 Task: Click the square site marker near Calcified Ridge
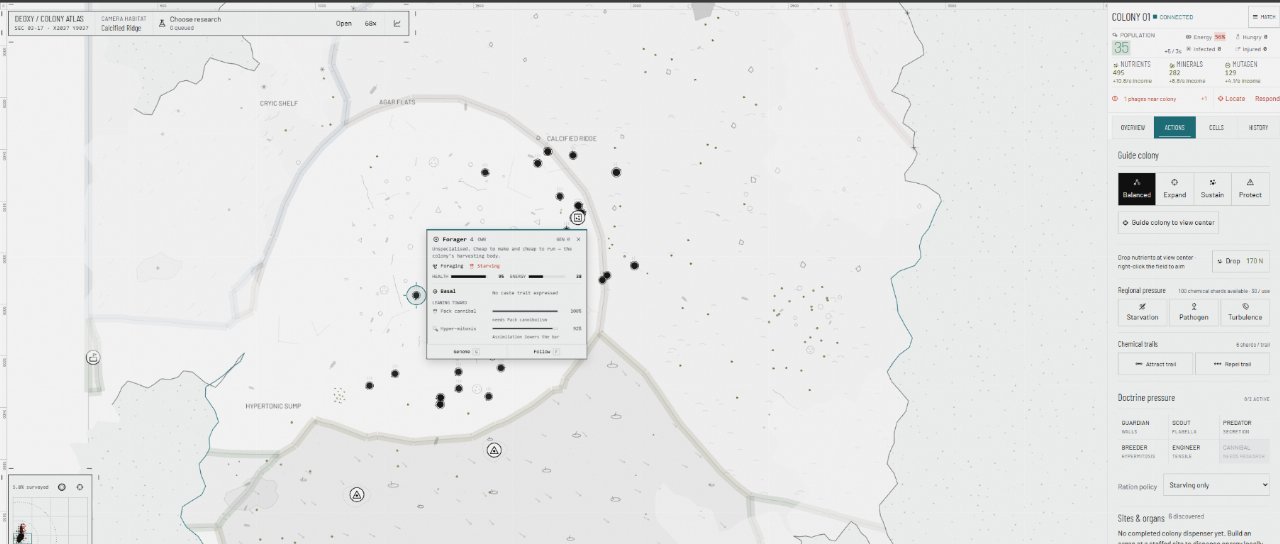tap(577, 217)
